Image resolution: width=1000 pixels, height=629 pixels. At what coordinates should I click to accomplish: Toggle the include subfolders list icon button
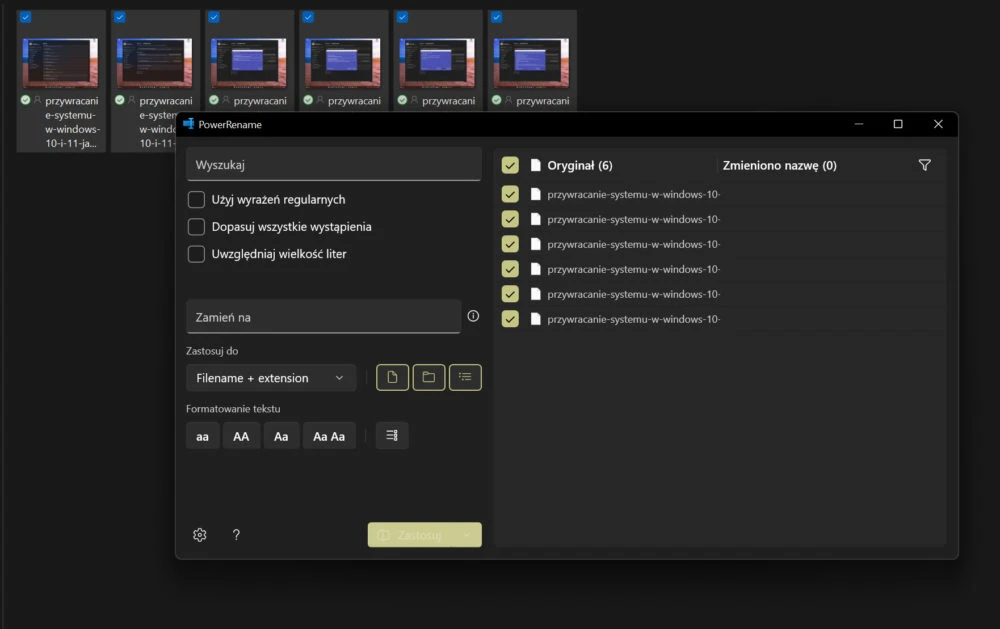click(465, 377)
